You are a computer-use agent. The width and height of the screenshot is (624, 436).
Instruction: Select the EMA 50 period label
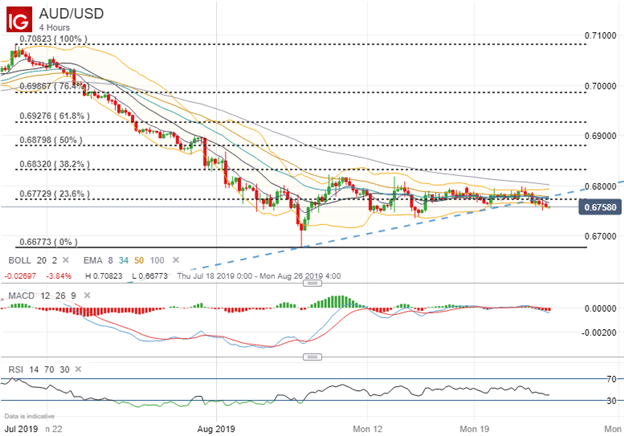click(x=138, y=261)
